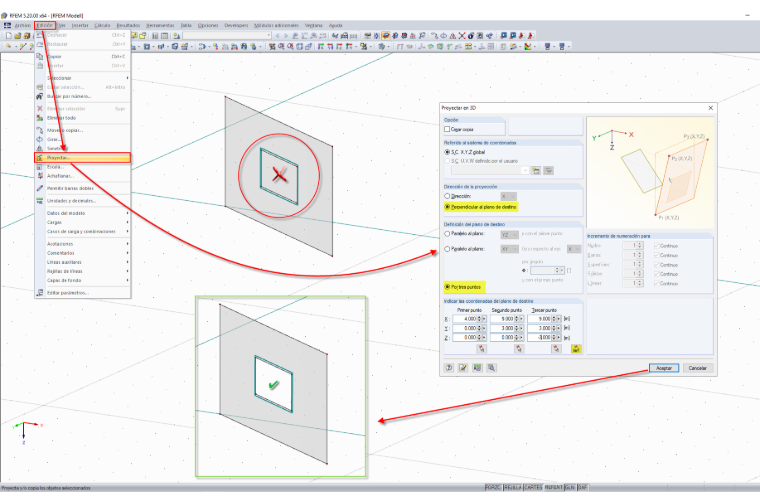The height and width of the screenshot is (502, 760).
Task: Toggle REJILLA grid status bar button
Action: point(513,487)
